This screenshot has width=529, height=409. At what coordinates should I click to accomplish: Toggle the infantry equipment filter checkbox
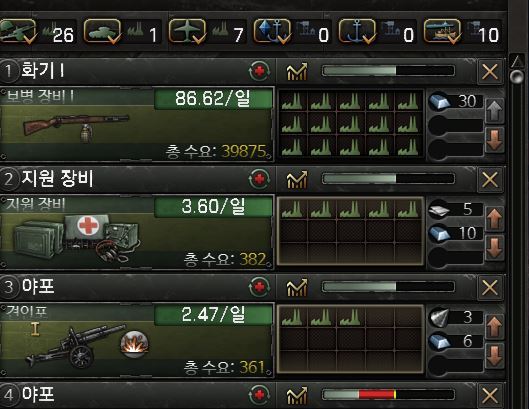coord(18,31)
